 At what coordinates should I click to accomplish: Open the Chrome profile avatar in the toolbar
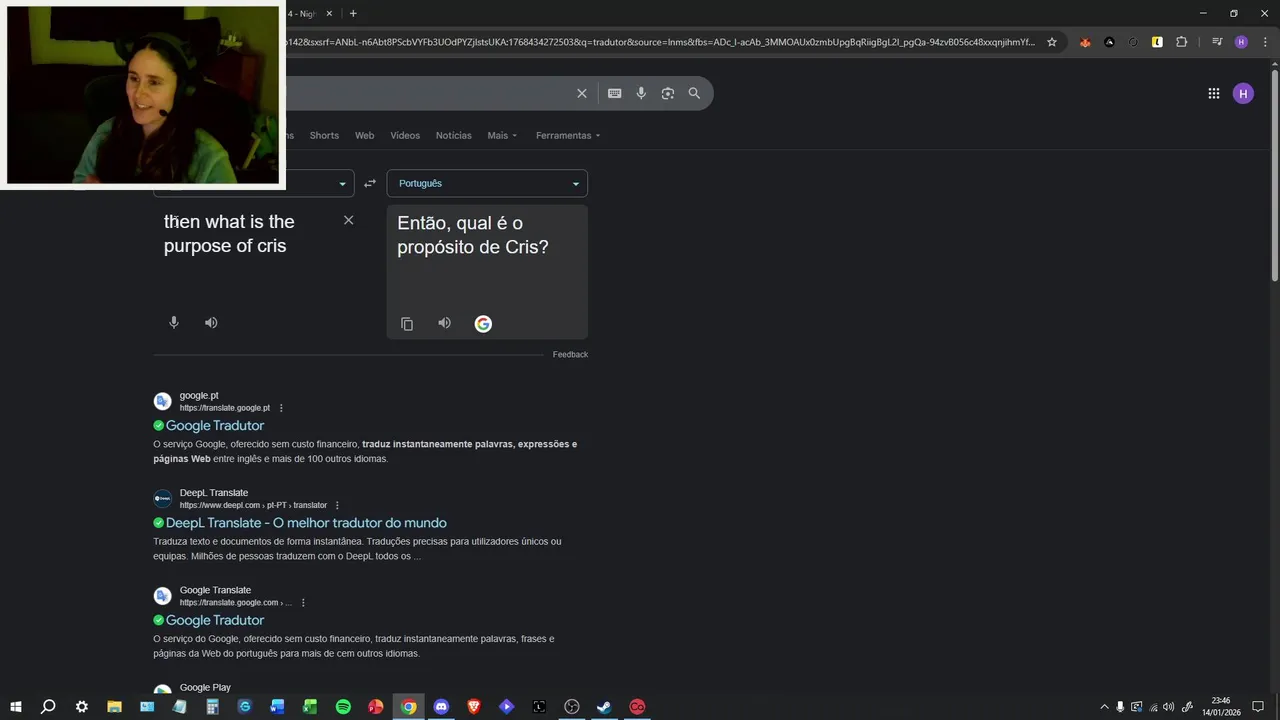(x=1241, y=42)
